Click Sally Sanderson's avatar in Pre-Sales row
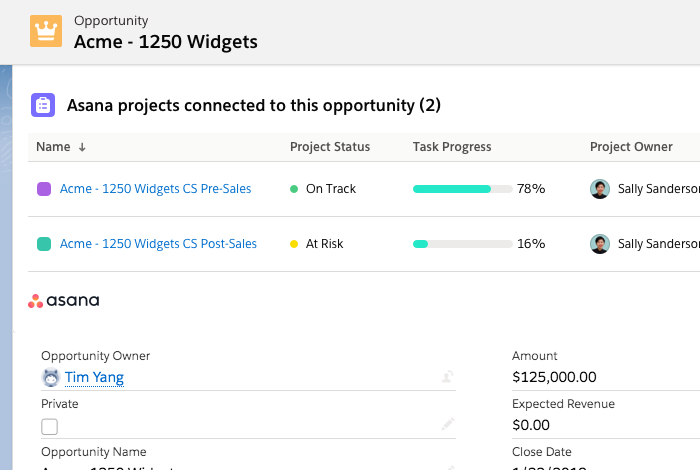Viewport: 700px width, 470px height. coord(600,189)
